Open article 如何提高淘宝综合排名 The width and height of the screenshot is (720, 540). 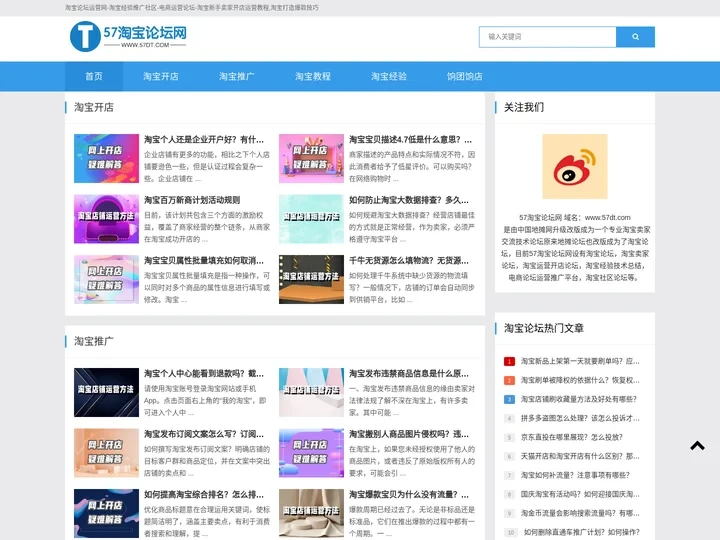tap(204, 495)
